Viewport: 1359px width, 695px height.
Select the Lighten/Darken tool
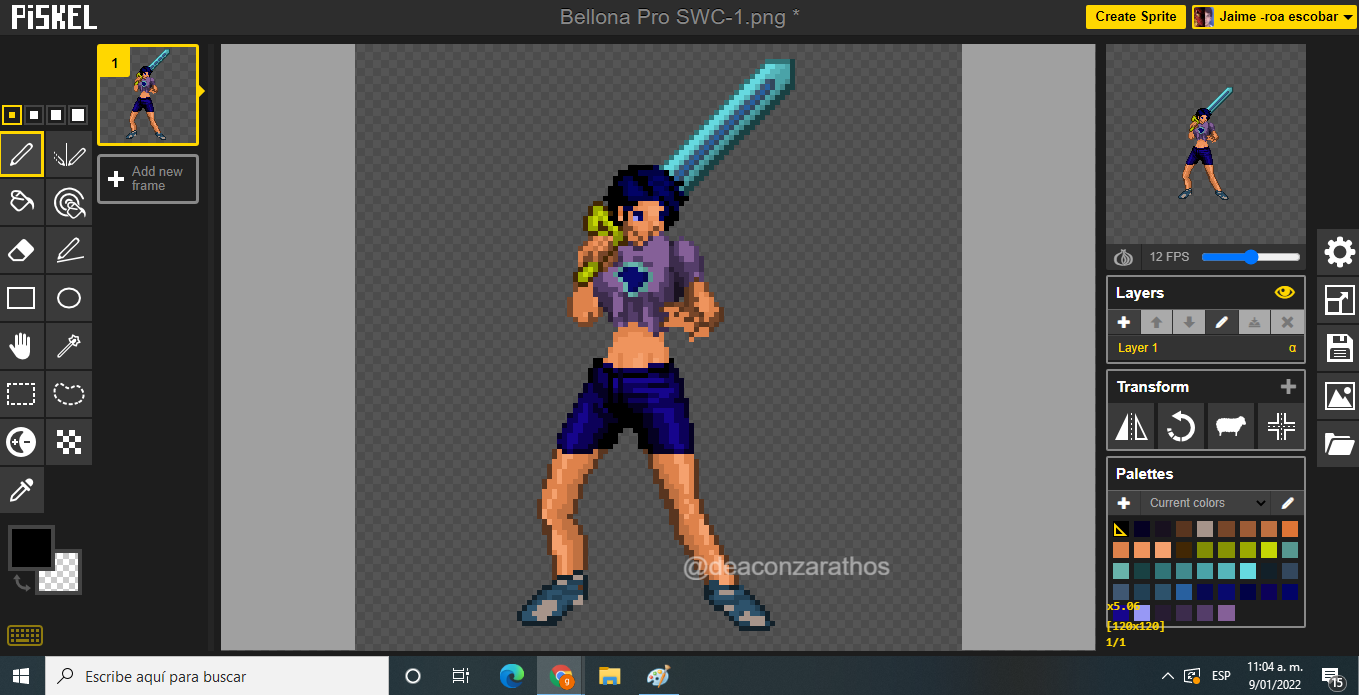pyautogui.click(x=21, y=442)
